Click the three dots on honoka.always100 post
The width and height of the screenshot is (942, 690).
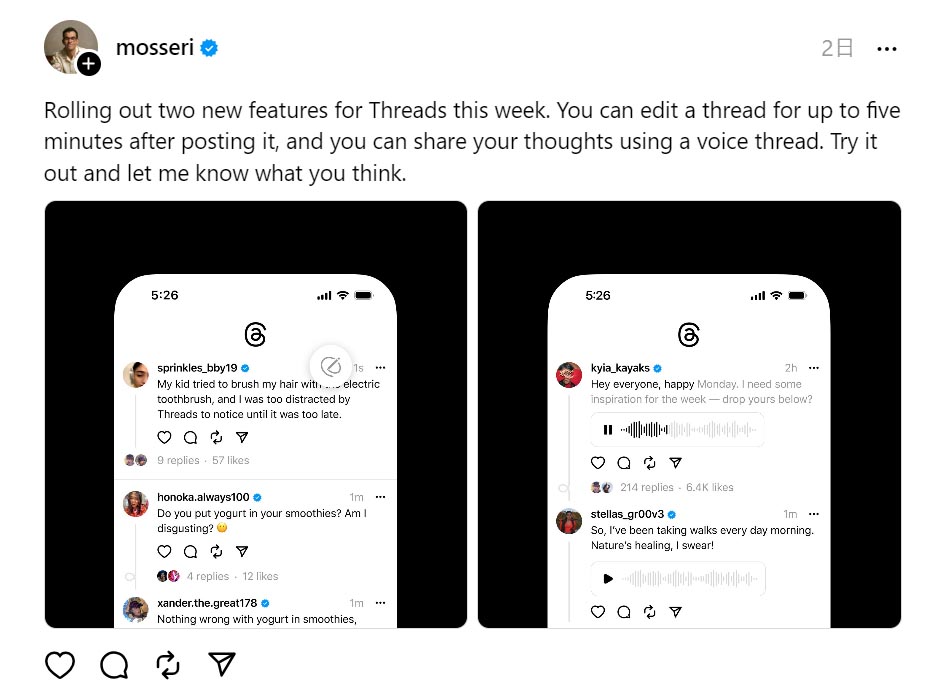tap(380, 497)
